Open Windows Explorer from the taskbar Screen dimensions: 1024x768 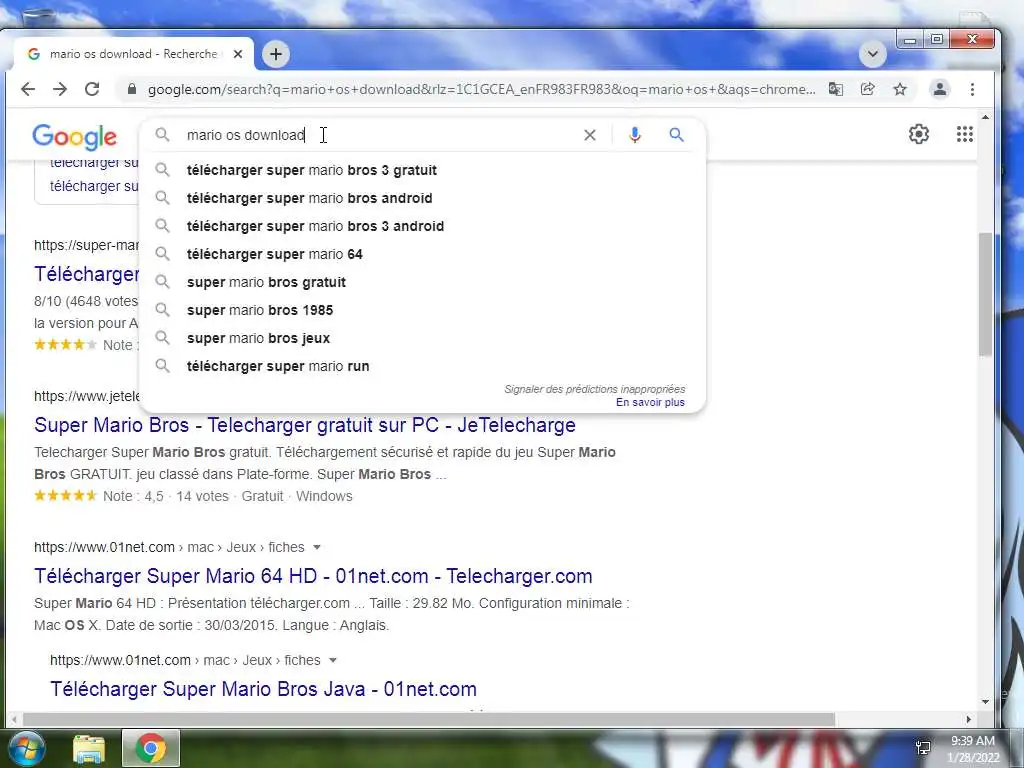tap(89, 748)
